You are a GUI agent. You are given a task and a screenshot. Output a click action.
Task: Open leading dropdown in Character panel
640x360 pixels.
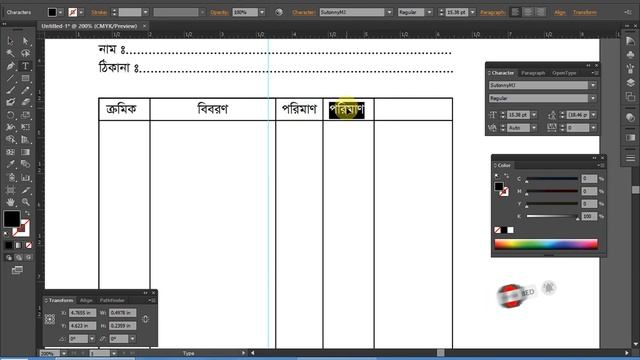coord(593,115)
